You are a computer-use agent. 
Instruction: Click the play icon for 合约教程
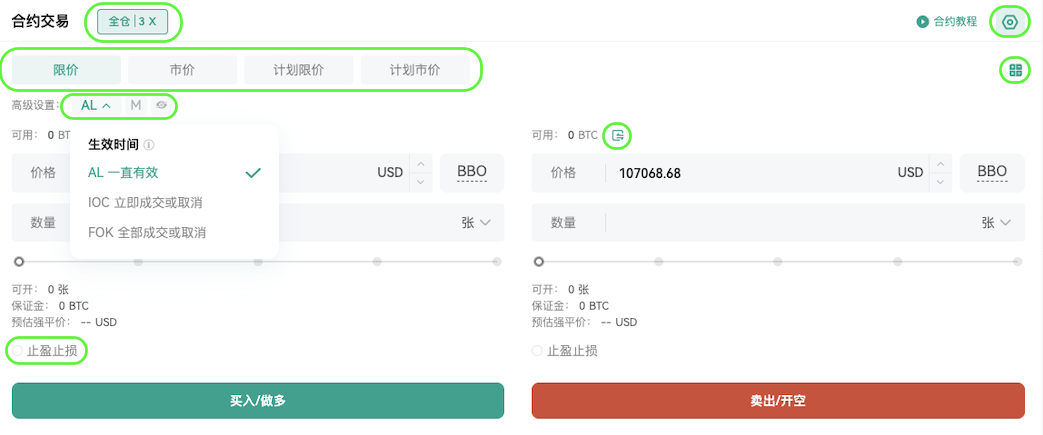[x=922, y=21]
